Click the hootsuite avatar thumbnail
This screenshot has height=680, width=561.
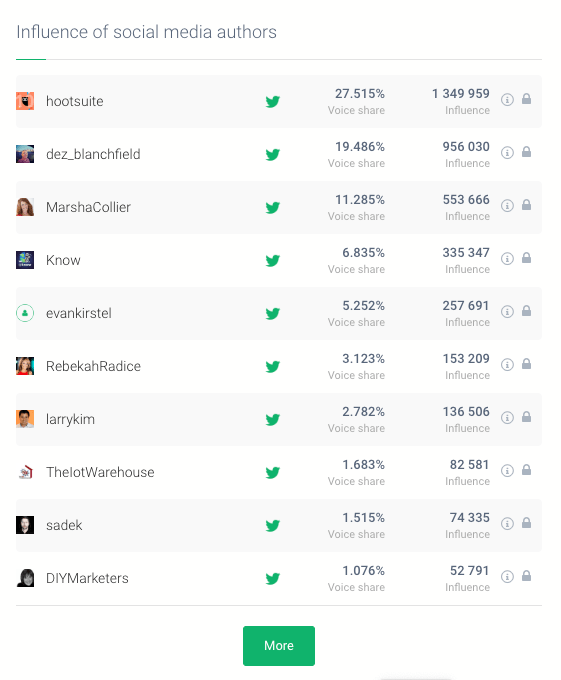point(25,101)
